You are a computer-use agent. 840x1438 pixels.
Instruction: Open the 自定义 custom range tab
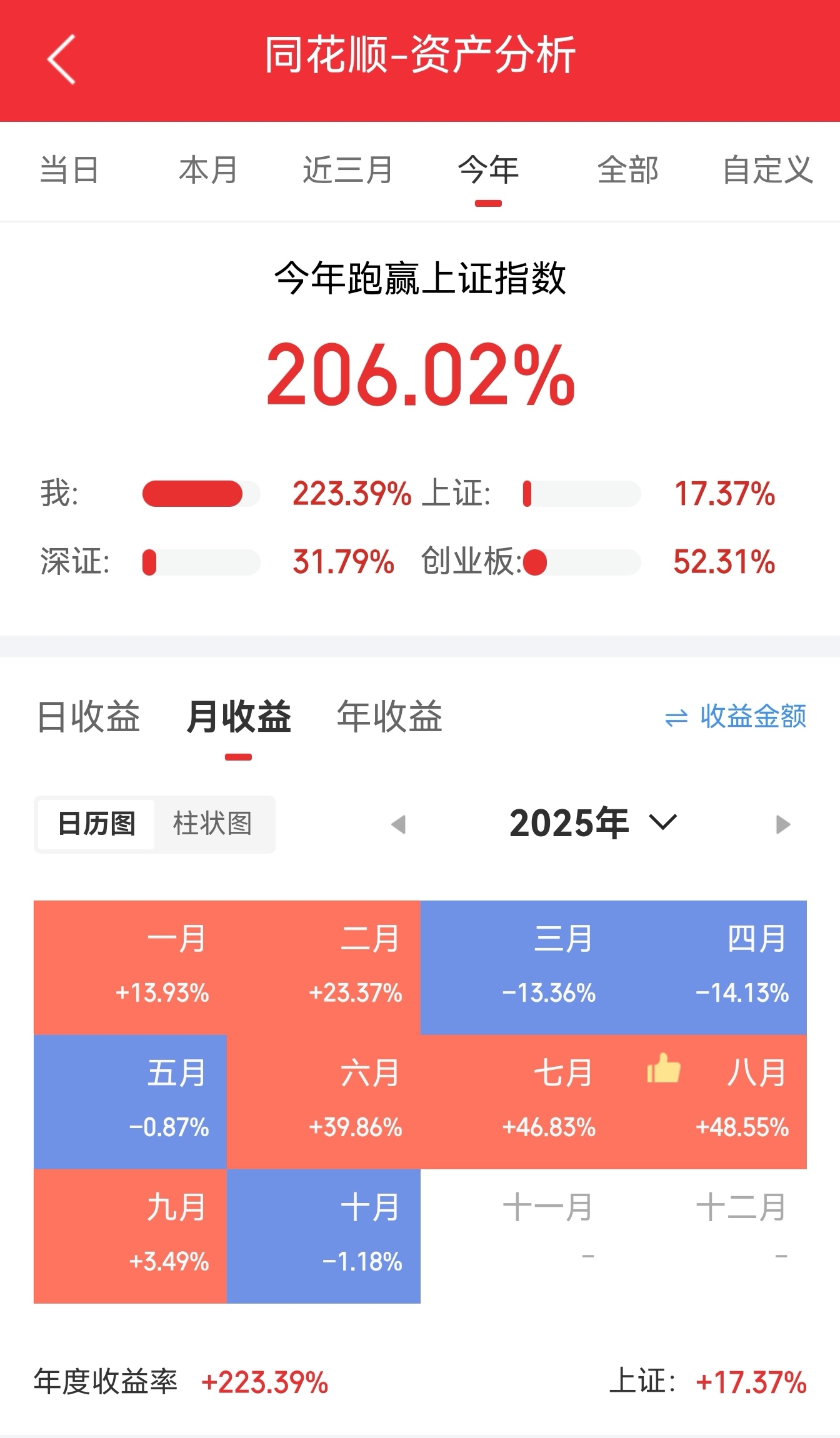click(767, 170)
